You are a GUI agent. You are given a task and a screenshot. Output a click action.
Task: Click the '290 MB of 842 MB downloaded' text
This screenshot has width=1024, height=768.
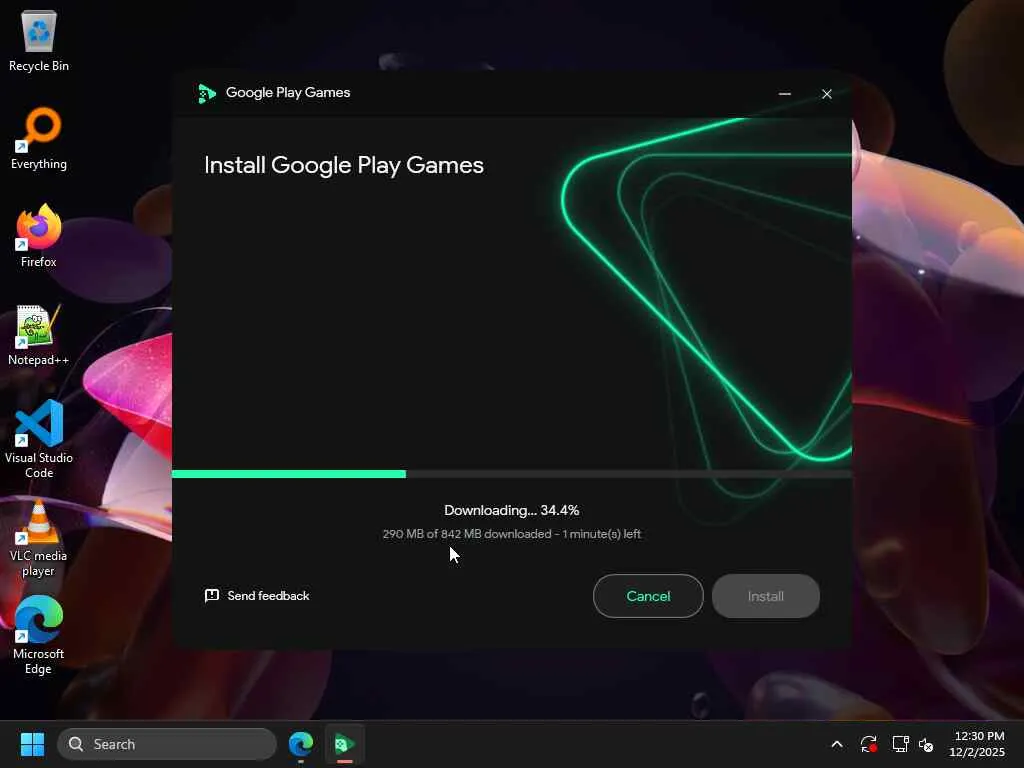tap(467, 534)
